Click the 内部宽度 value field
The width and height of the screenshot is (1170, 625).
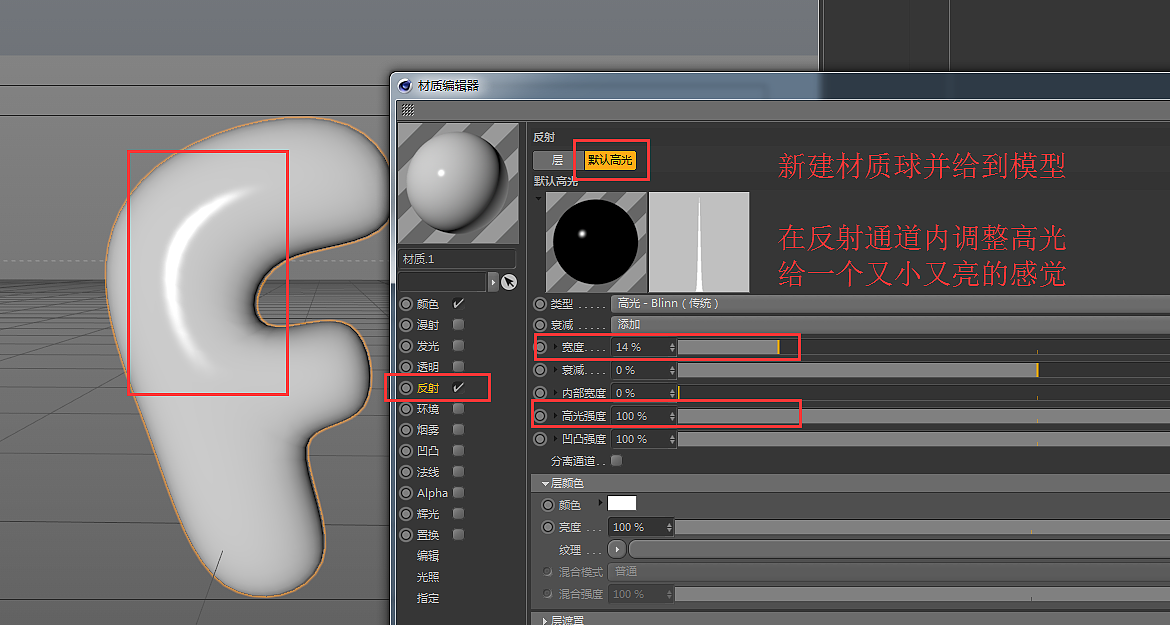click(639, 392)
